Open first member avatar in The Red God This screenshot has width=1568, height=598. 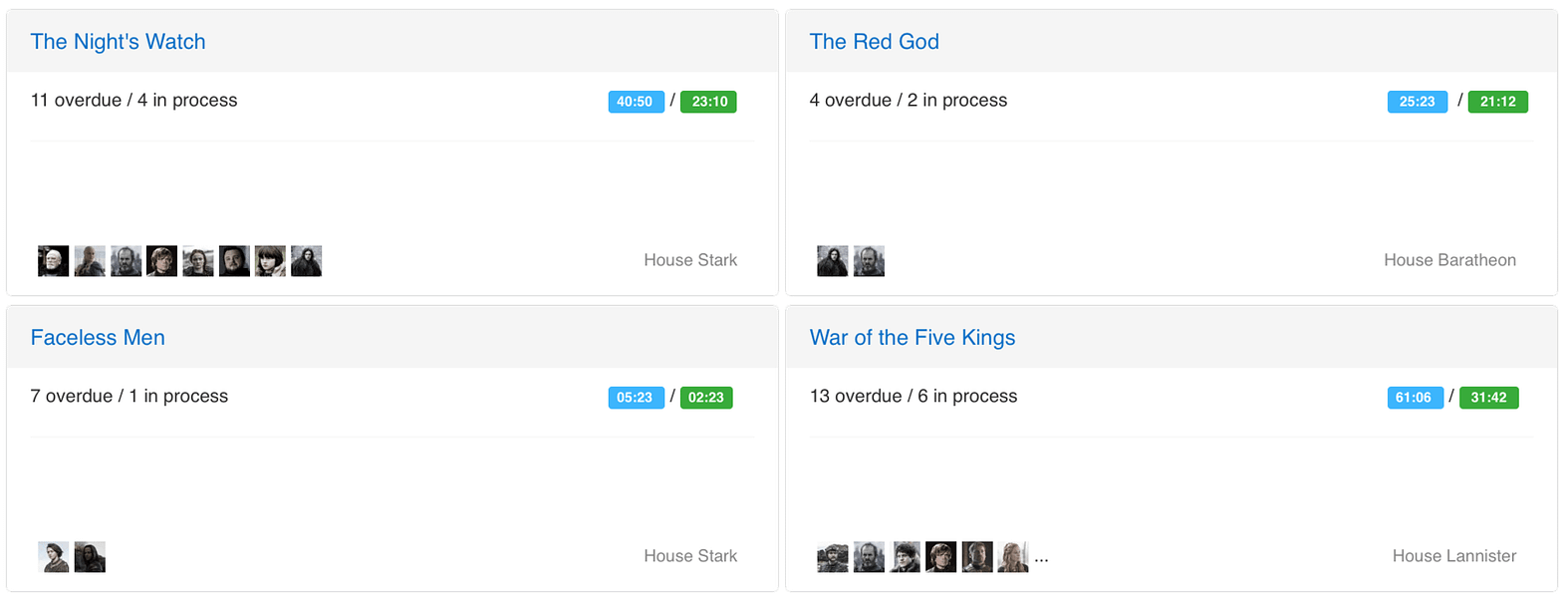833,261
